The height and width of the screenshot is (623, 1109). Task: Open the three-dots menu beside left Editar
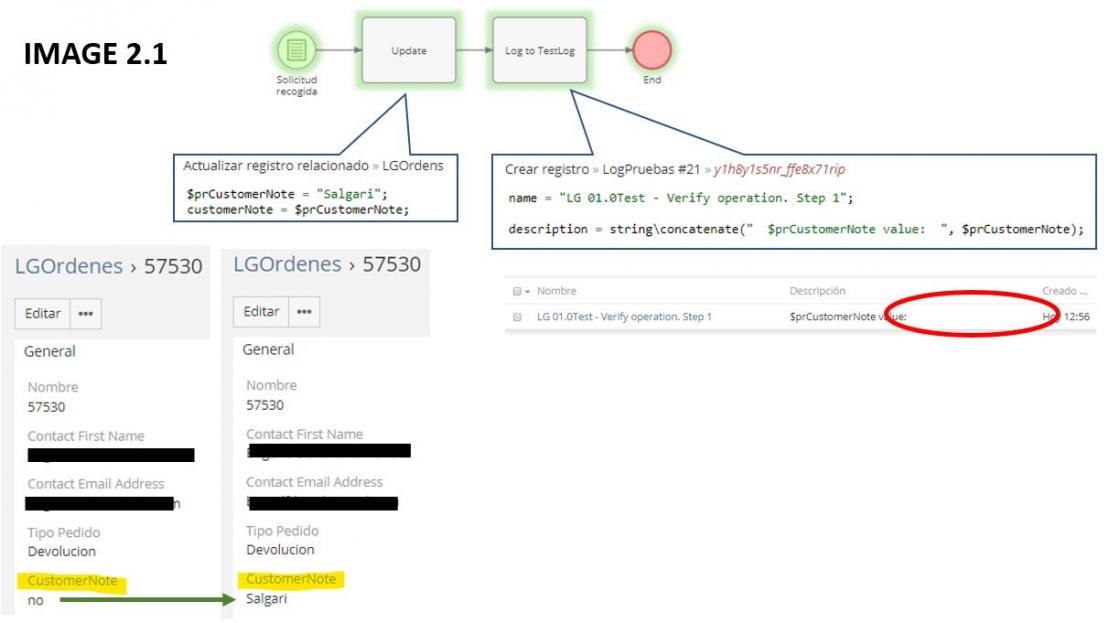tap(86, 313)
